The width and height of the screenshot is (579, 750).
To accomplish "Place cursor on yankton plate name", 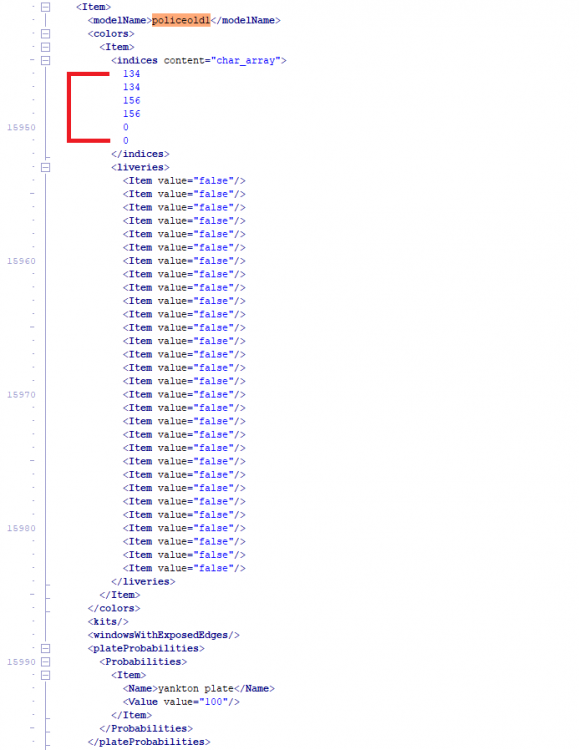I will click(x=195, y=689).
